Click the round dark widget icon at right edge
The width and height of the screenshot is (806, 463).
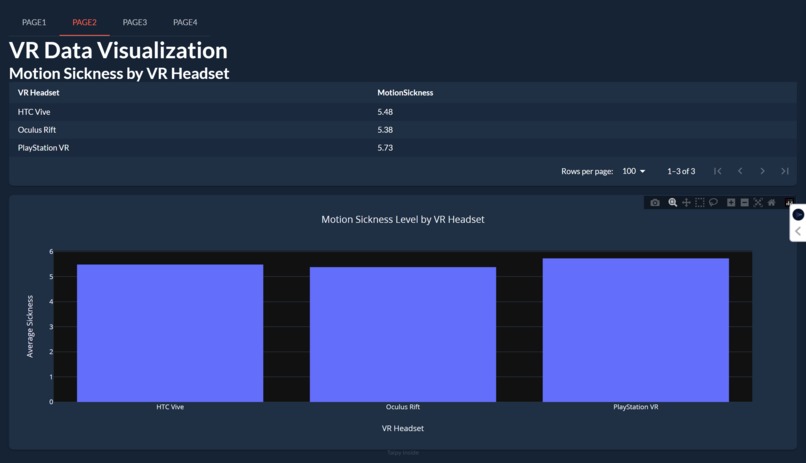tap(798, 214)
